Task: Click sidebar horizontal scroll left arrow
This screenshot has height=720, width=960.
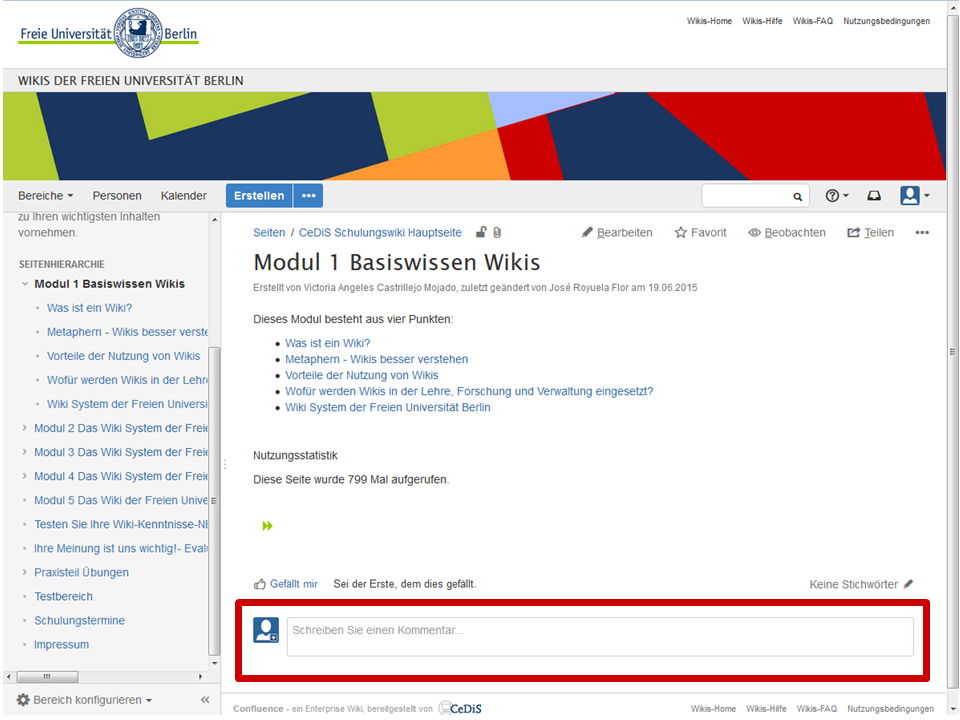Action: [9, 677]
